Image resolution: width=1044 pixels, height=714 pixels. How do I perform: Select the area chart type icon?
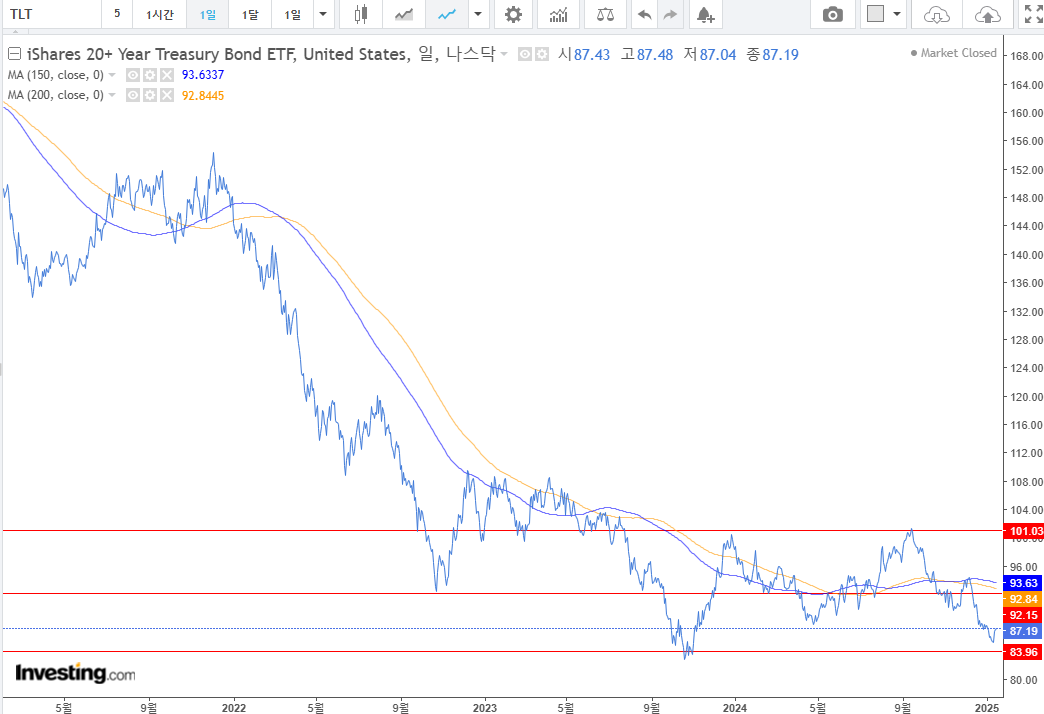coord(403,14)
